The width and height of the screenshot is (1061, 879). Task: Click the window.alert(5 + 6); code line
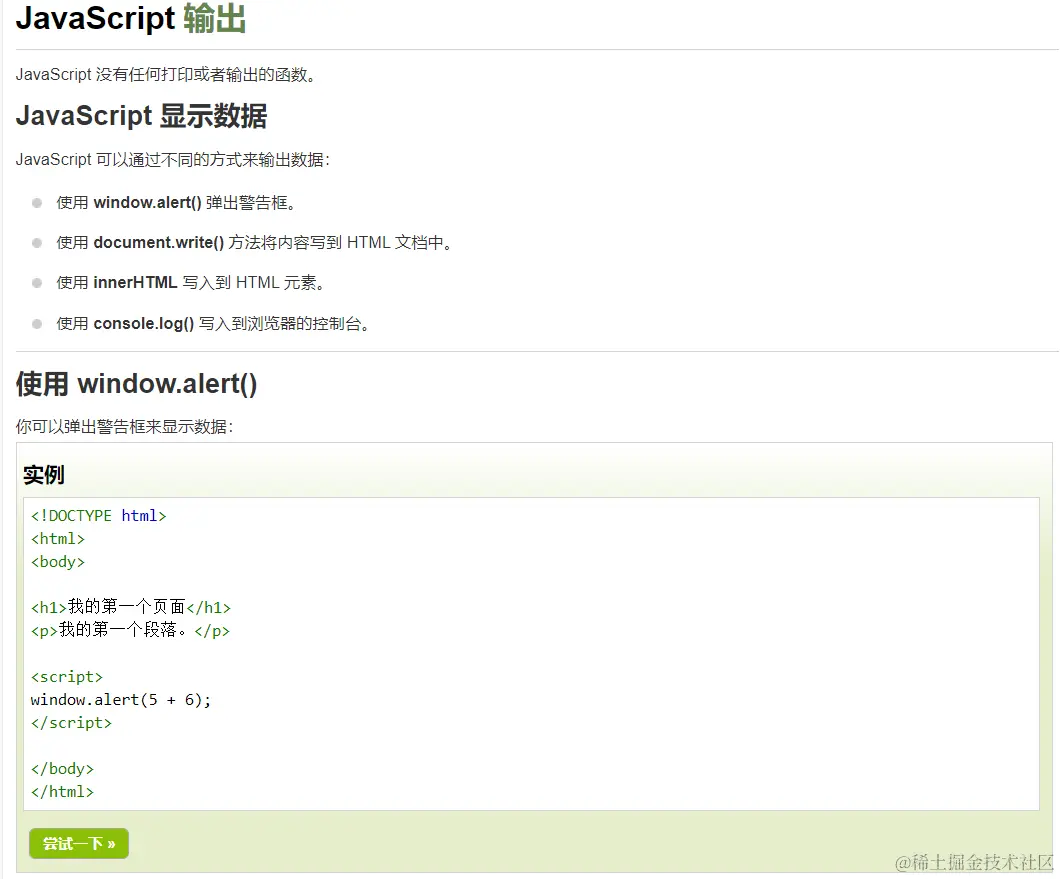[120, 700]
